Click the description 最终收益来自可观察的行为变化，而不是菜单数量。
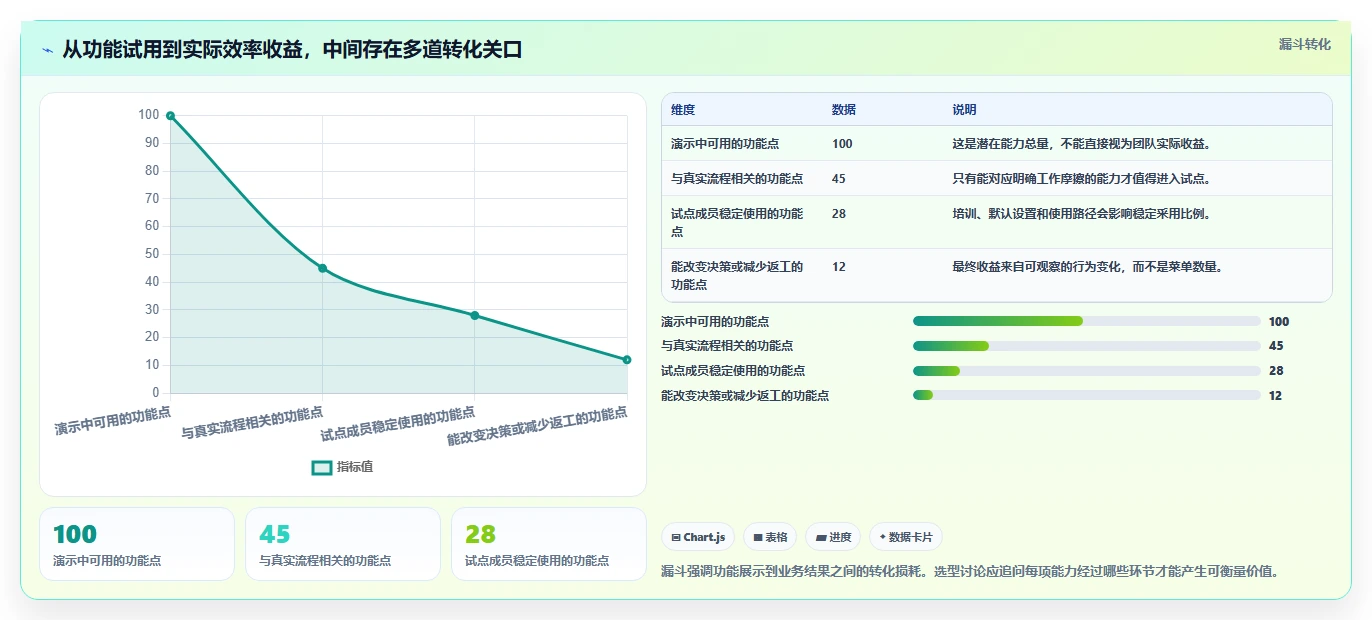 pyautogui.click(x=1089, y=267)
